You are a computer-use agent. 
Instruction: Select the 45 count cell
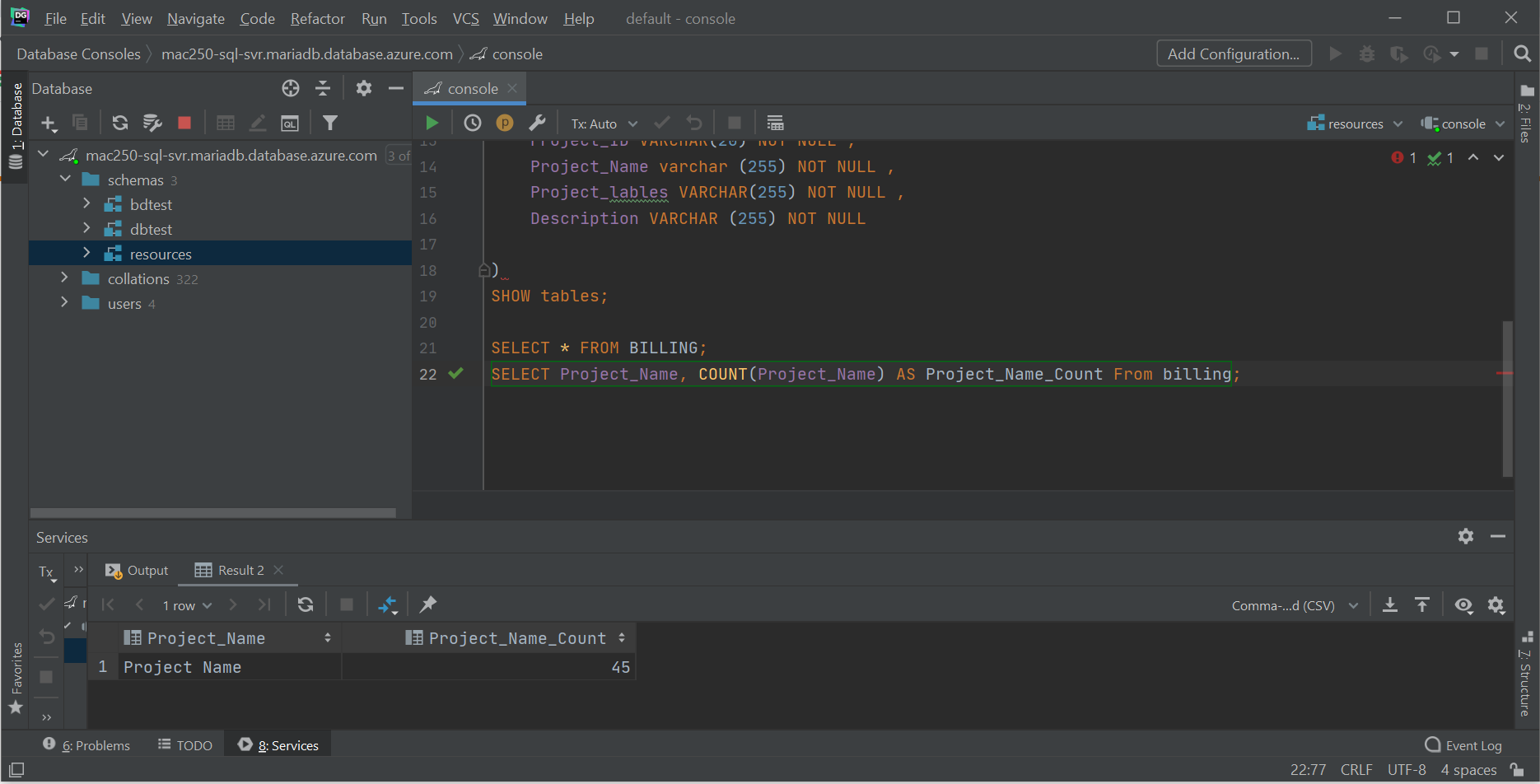(x=489, y=667)
